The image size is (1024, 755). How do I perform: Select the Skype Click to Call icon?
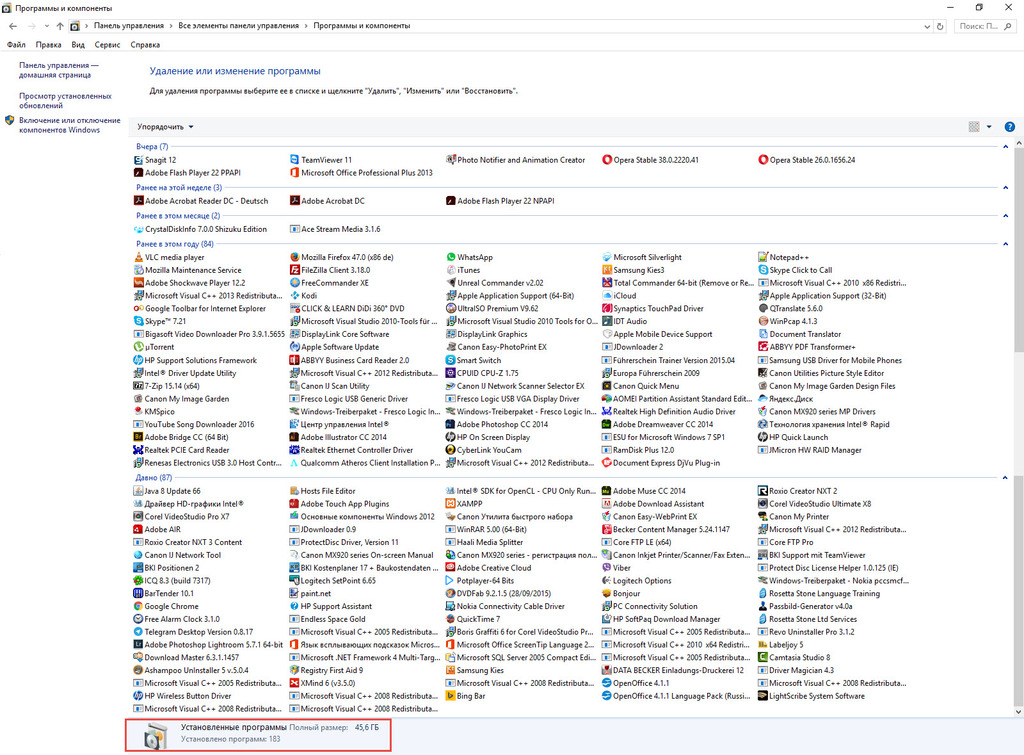763,270
